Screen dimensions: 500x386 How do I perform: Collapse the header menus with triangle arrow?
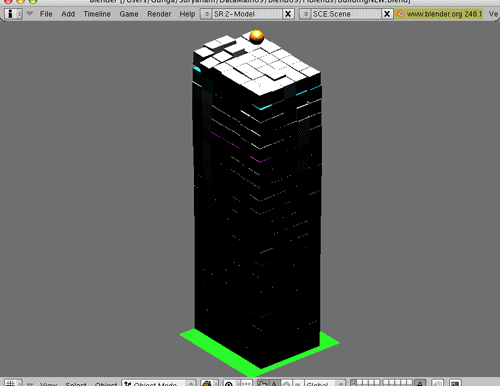tap(30, 14)
